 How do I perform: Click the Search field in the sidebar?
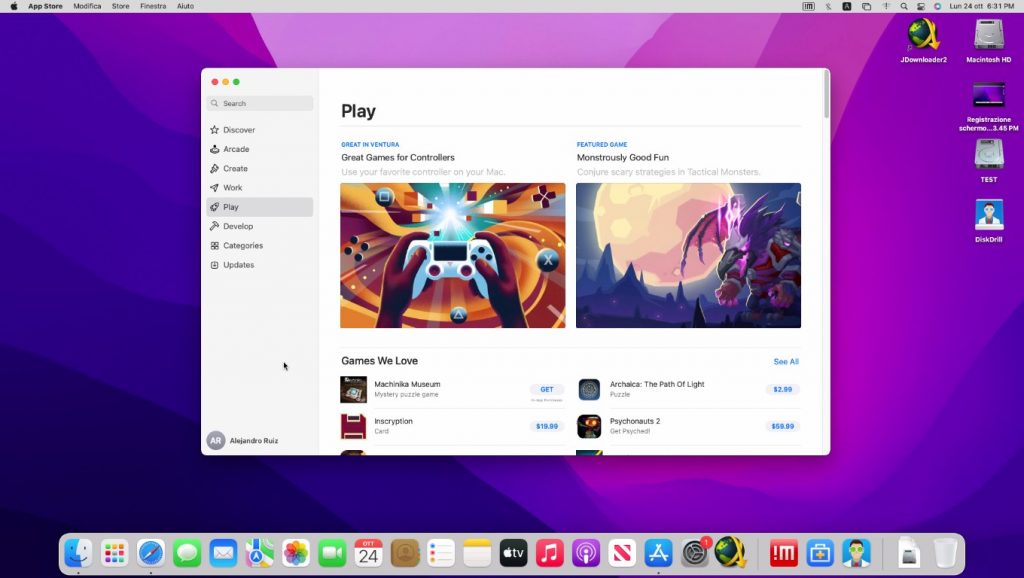pos(259,103)
